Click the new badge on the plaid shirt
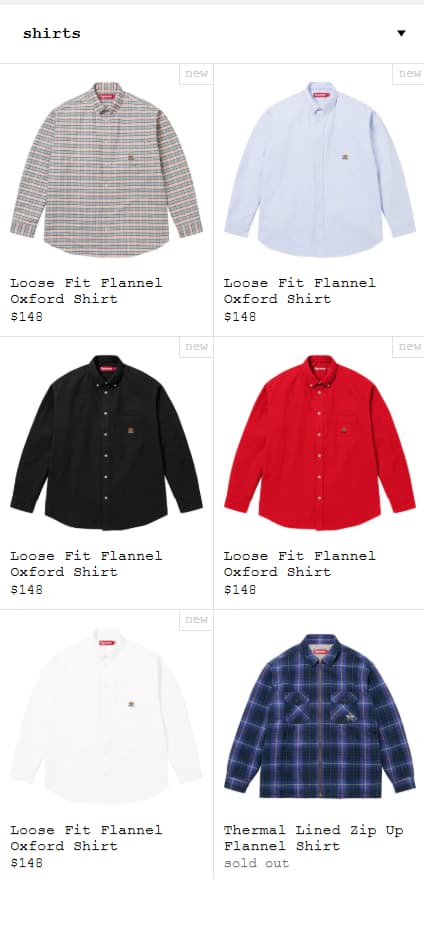 [196, 74]
